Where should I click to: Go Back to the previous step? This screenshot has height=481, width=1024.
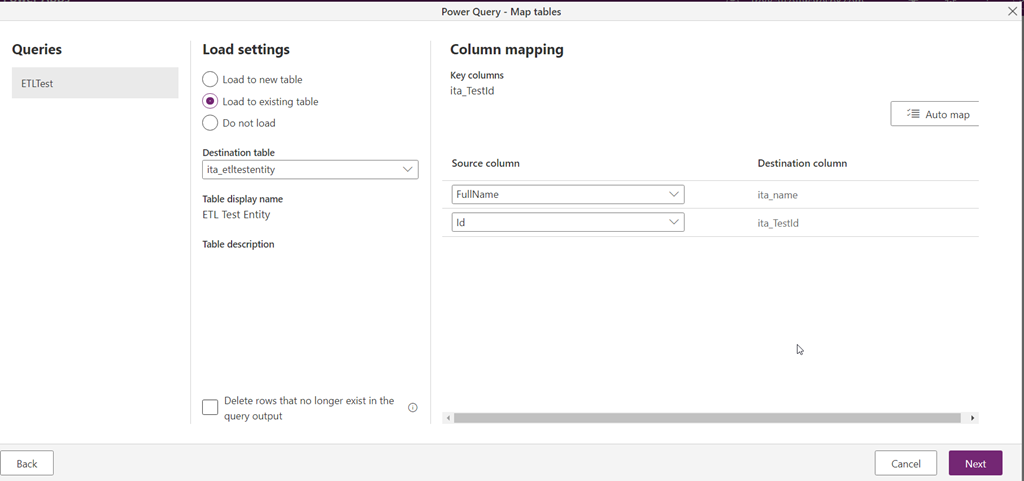click(x=27, y=463)
